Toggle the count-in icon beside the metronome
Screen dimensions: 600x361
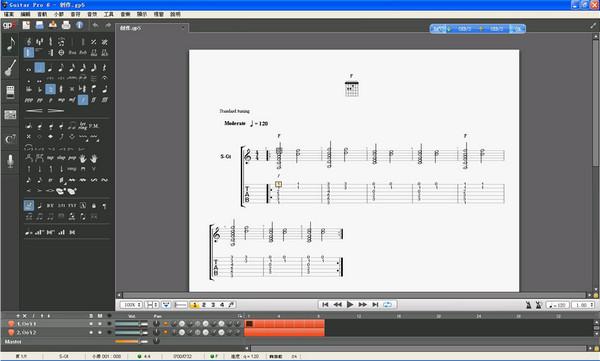tap(538, 305)
